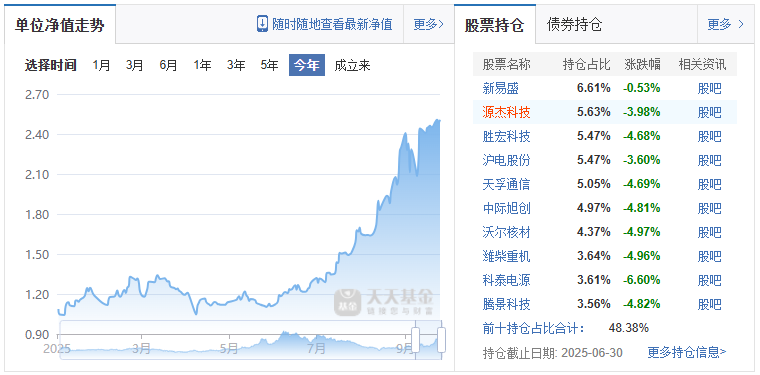Click the right handle of chart range slider
This screenshot has height=375, width=760.
coord(441,339)
